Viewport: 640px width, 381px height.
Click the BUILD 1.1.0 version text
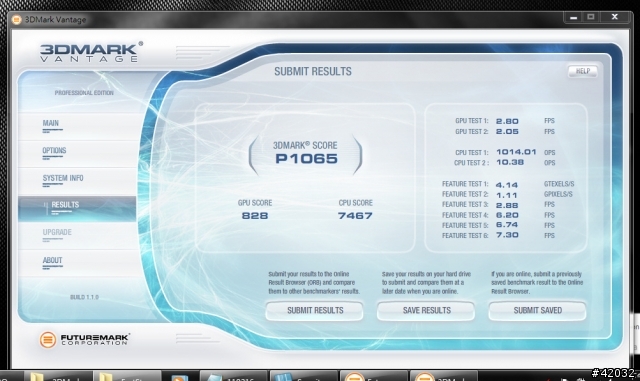pos(84,297)
